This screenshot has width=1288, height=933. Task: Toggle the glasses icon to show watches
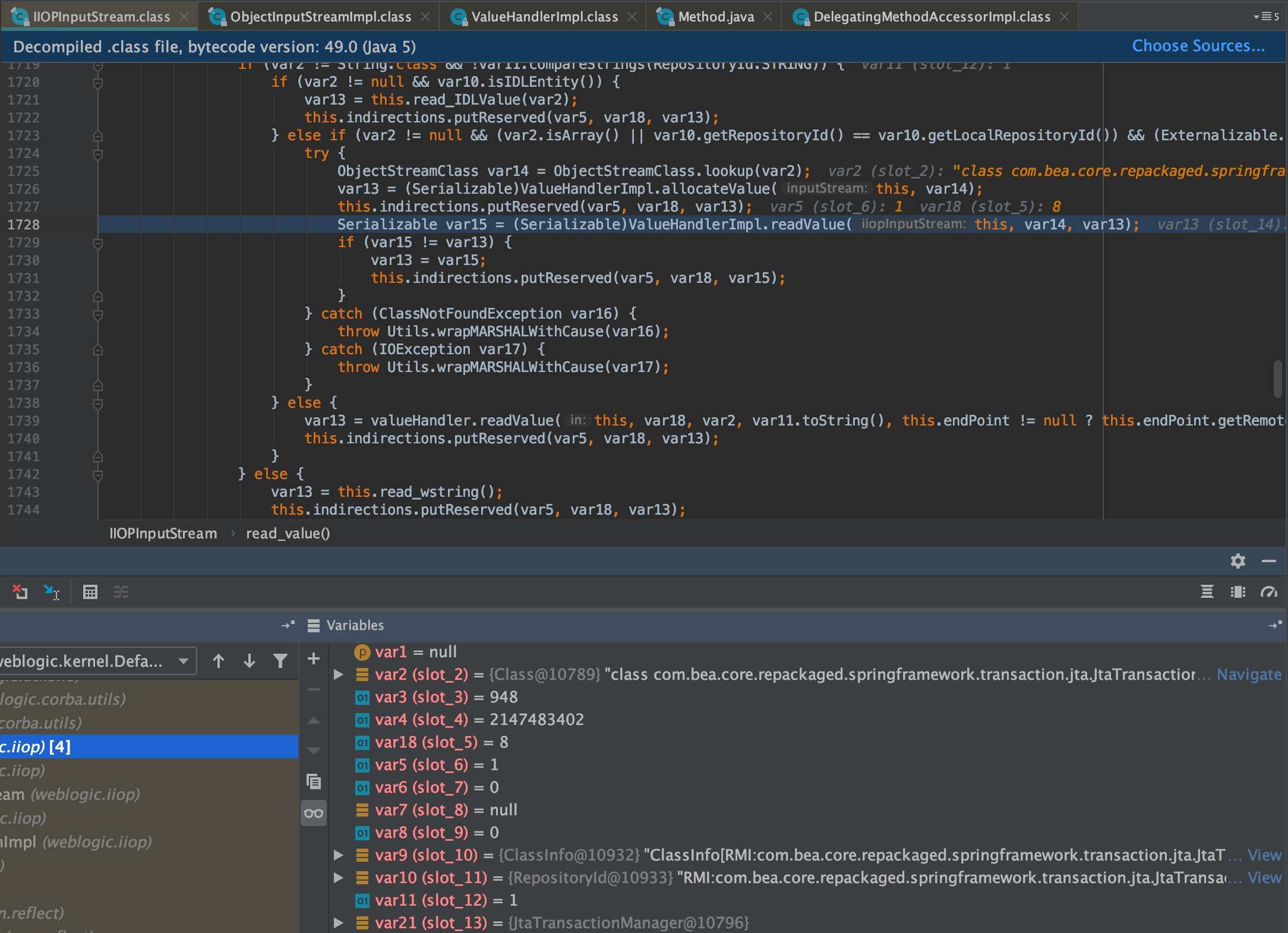point(314,813)
